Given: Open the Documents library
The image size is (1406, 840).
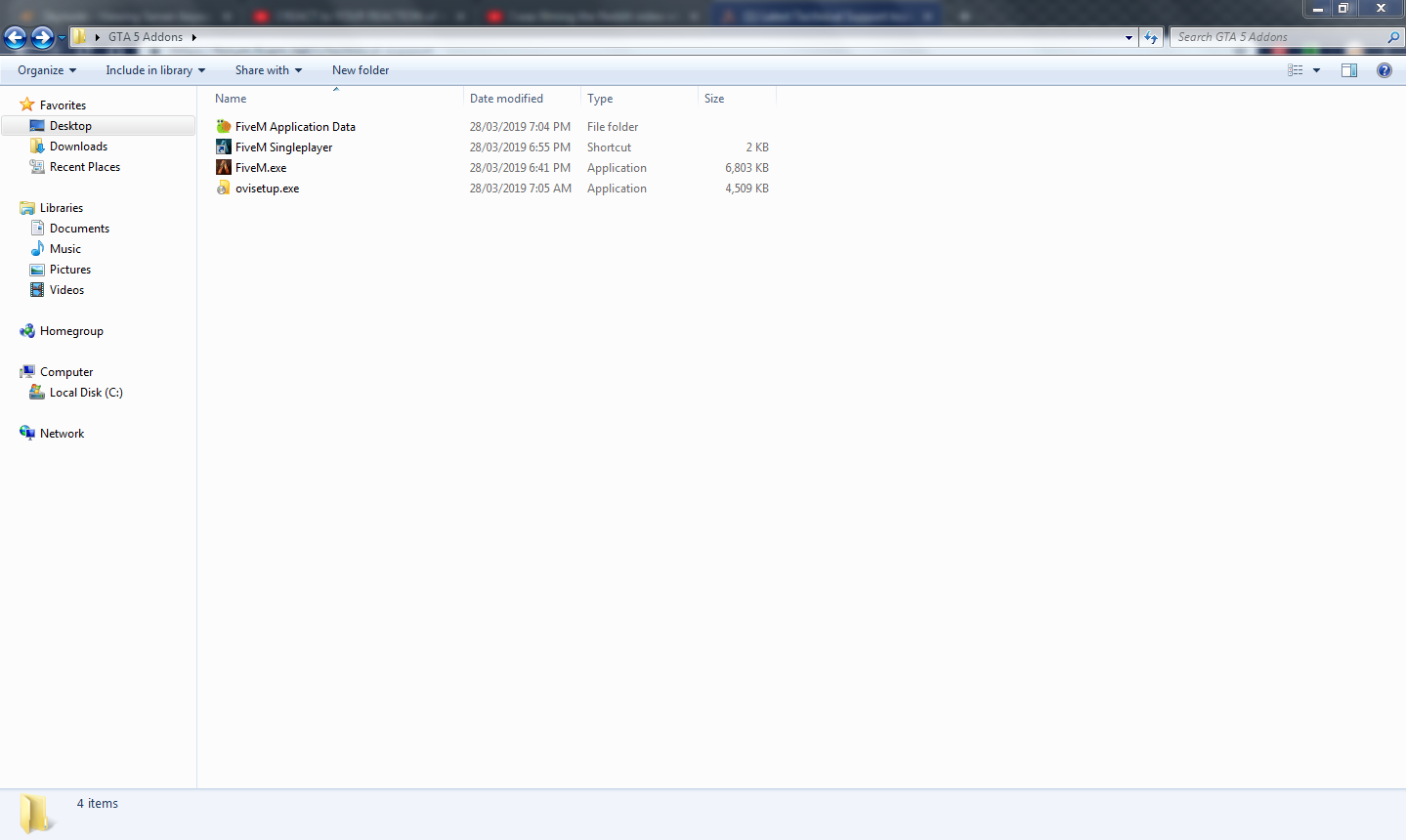Looking at the screenshot, I should click(79, 229).
